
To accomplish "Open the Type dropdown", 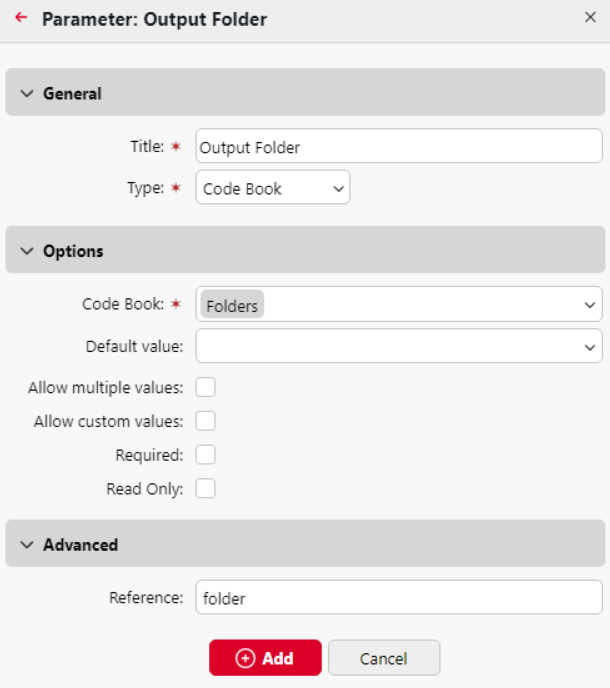I will pyautogui.click(x=272, y=188).
